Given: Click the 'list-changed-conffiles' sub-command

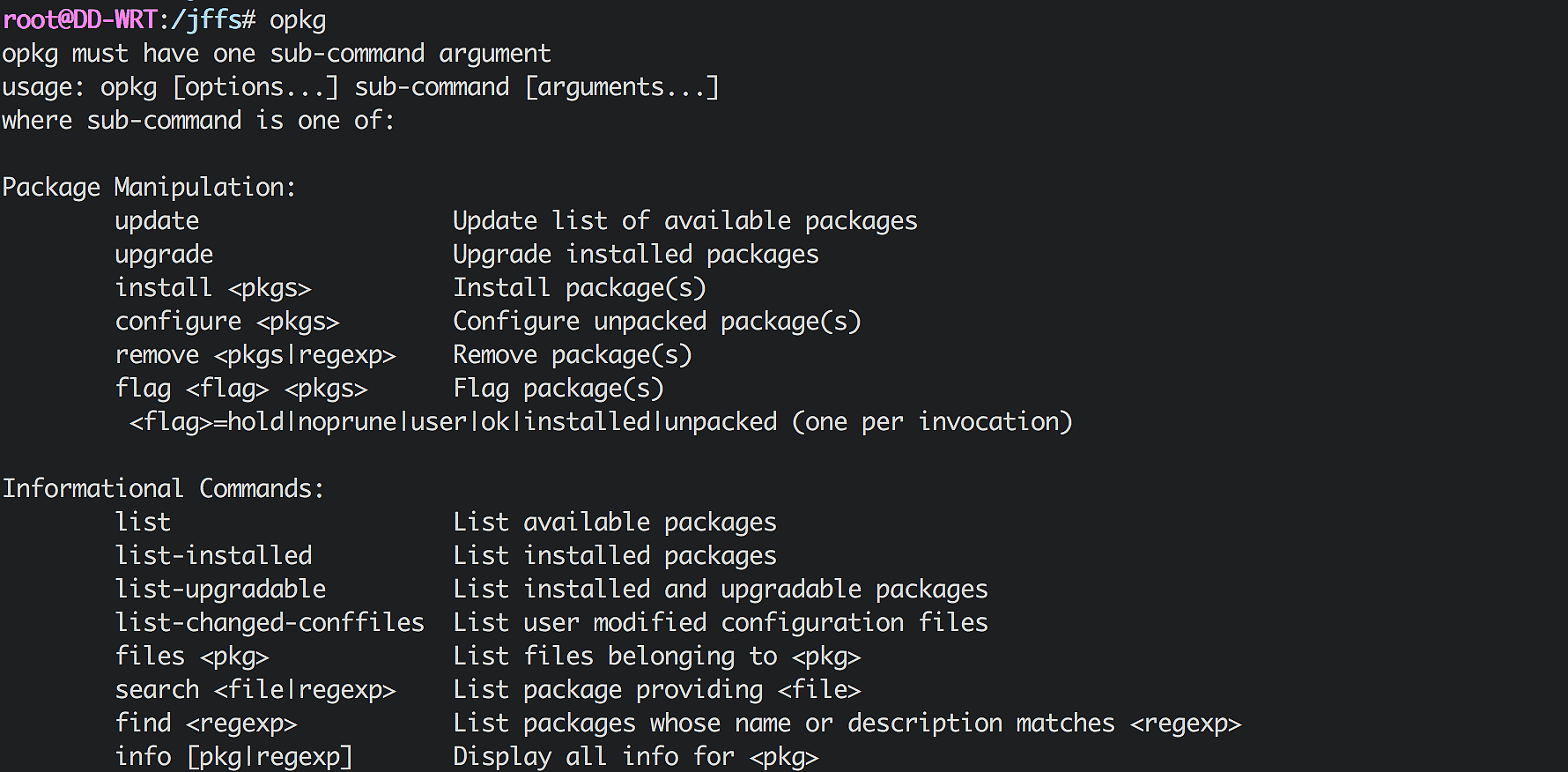Looking at the screenshot, I should 270,623.
